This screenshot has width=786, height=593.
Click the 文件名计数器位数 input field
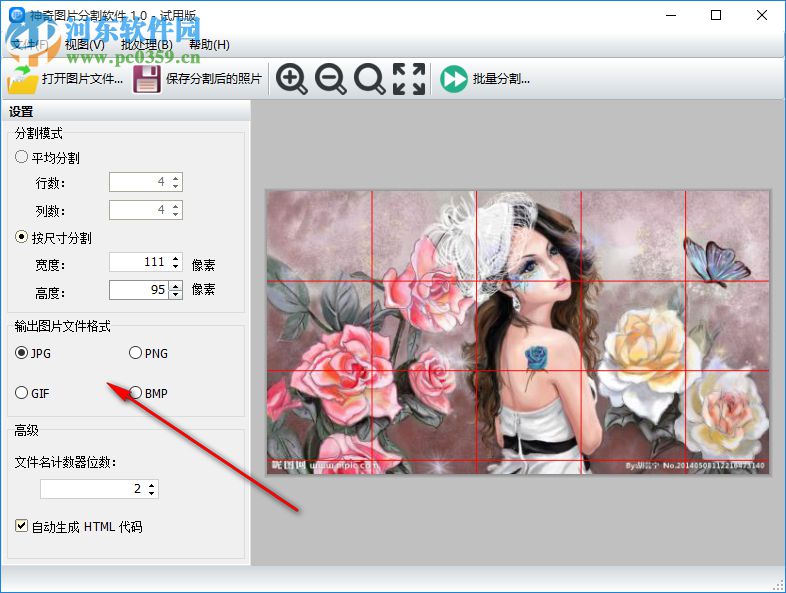93,489
